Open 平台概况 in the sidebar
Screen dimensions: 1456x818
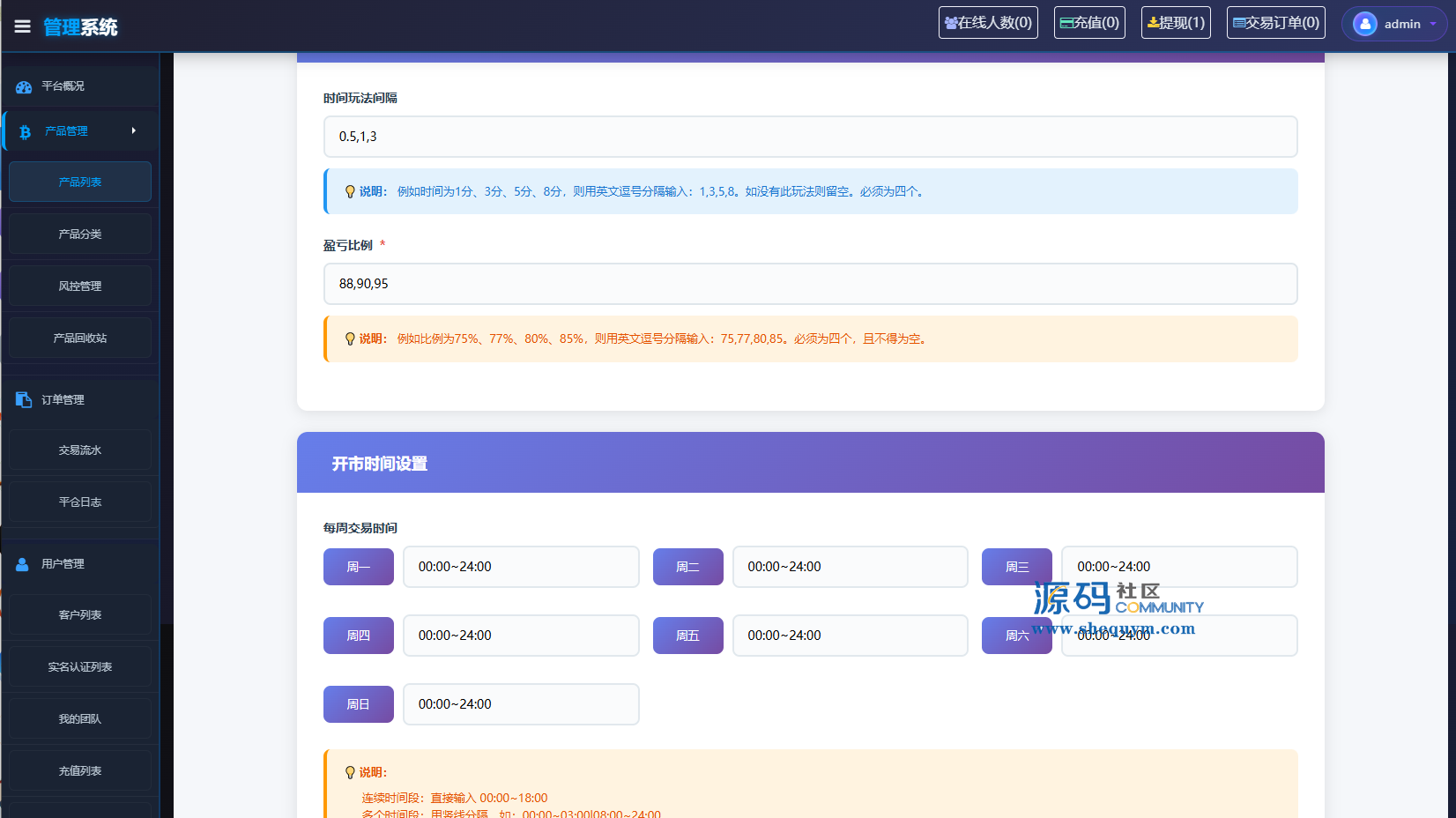click(x=63, y=86)
